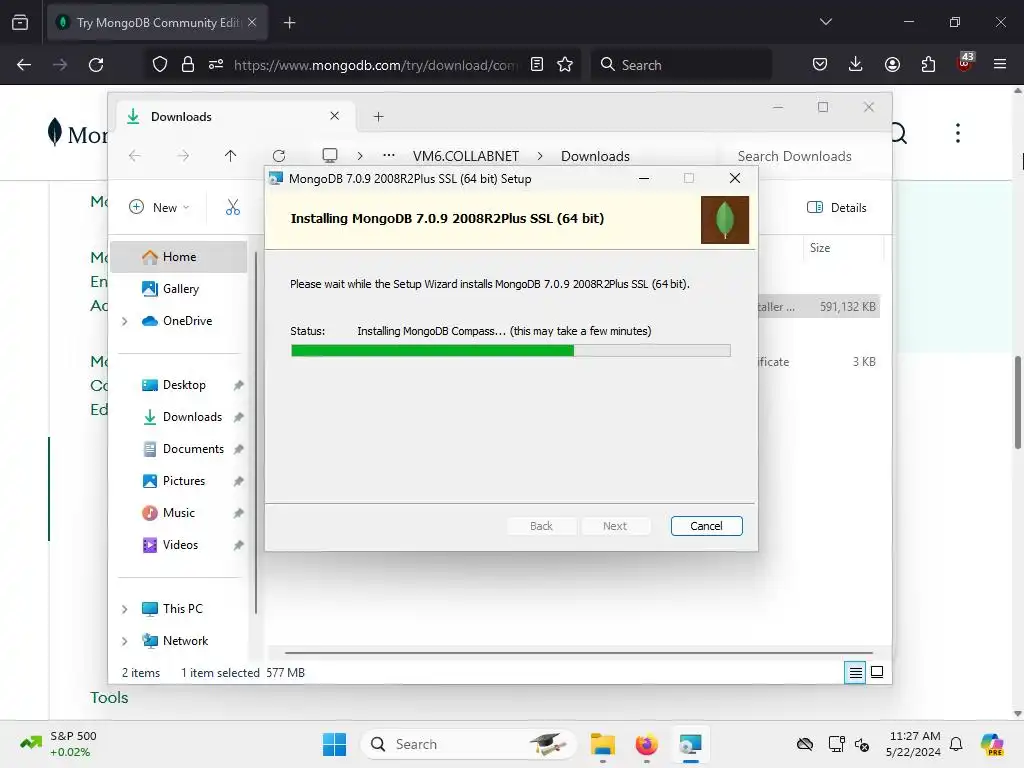Click Firefox taskbar icon
The height and width of the screenshot is (768, 1024).
pyautogui.click(x=647, y=744)
